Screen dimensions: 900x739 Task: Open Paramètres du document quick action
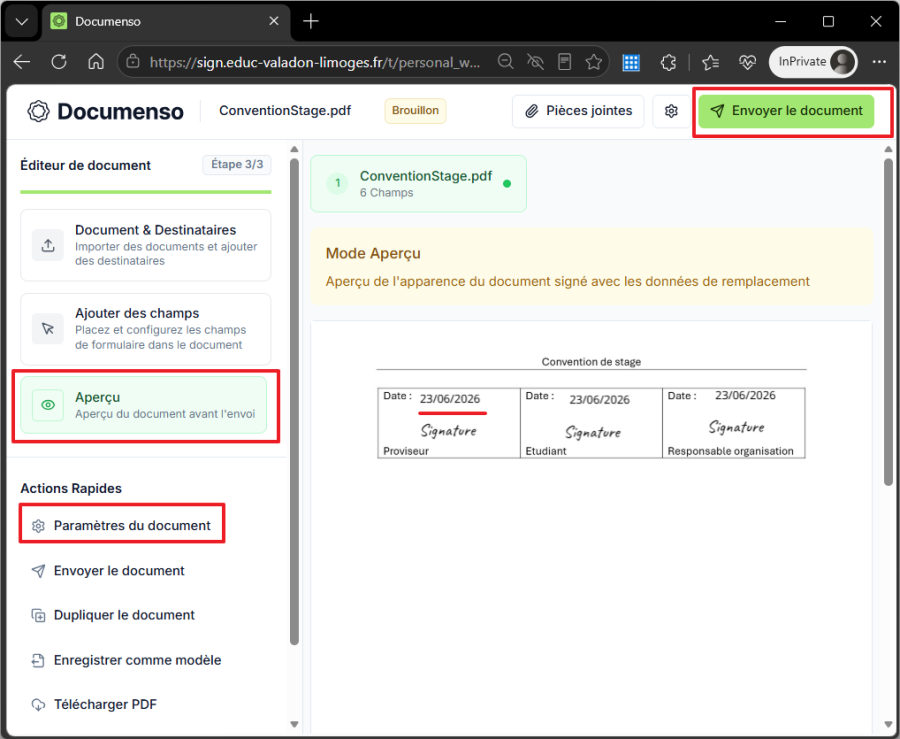122,526
